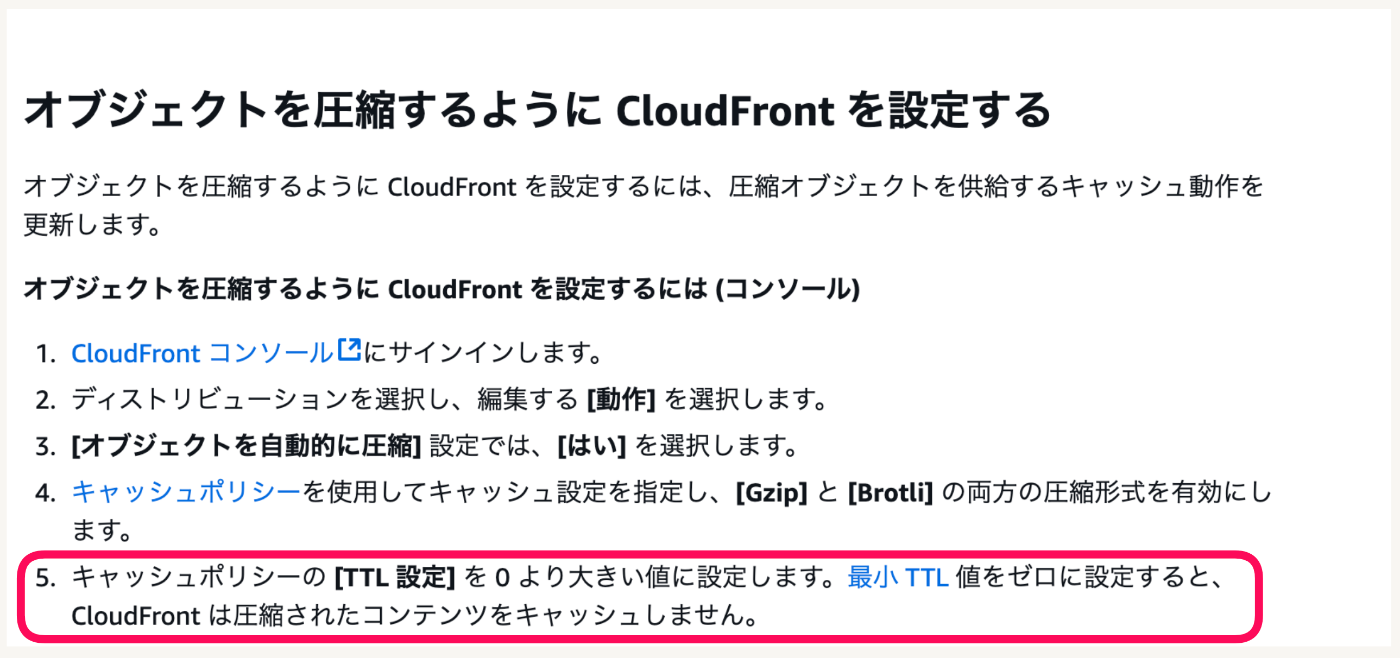Click the main heading オブジェクトを圧縮するように CloudFront を設定する
This screenshot has height=658, width=1400.
pos(537,109)
